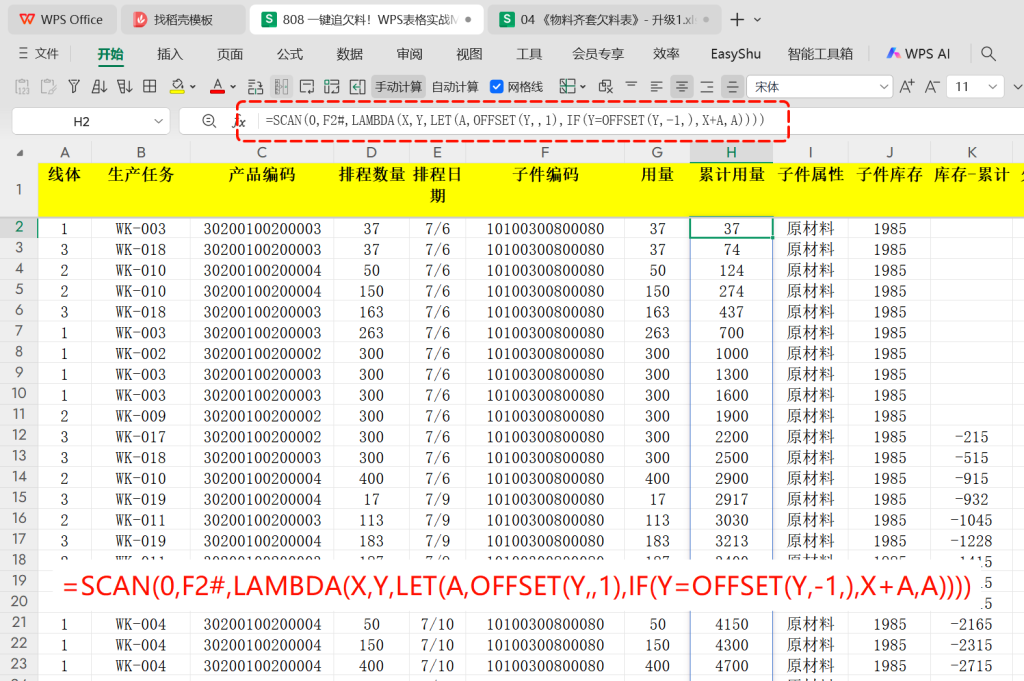Increase font size with A+ icon
1024x681 pixels.
[906, 87]
